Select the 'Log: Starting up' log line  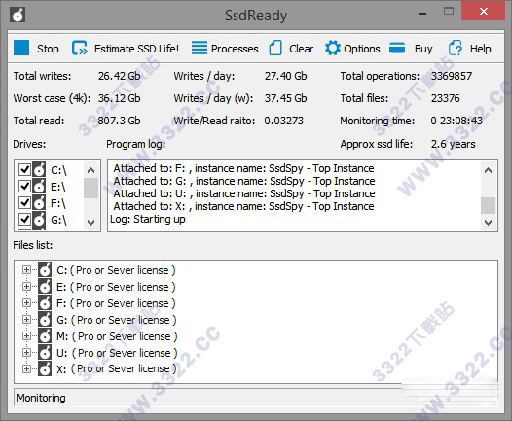148,219
